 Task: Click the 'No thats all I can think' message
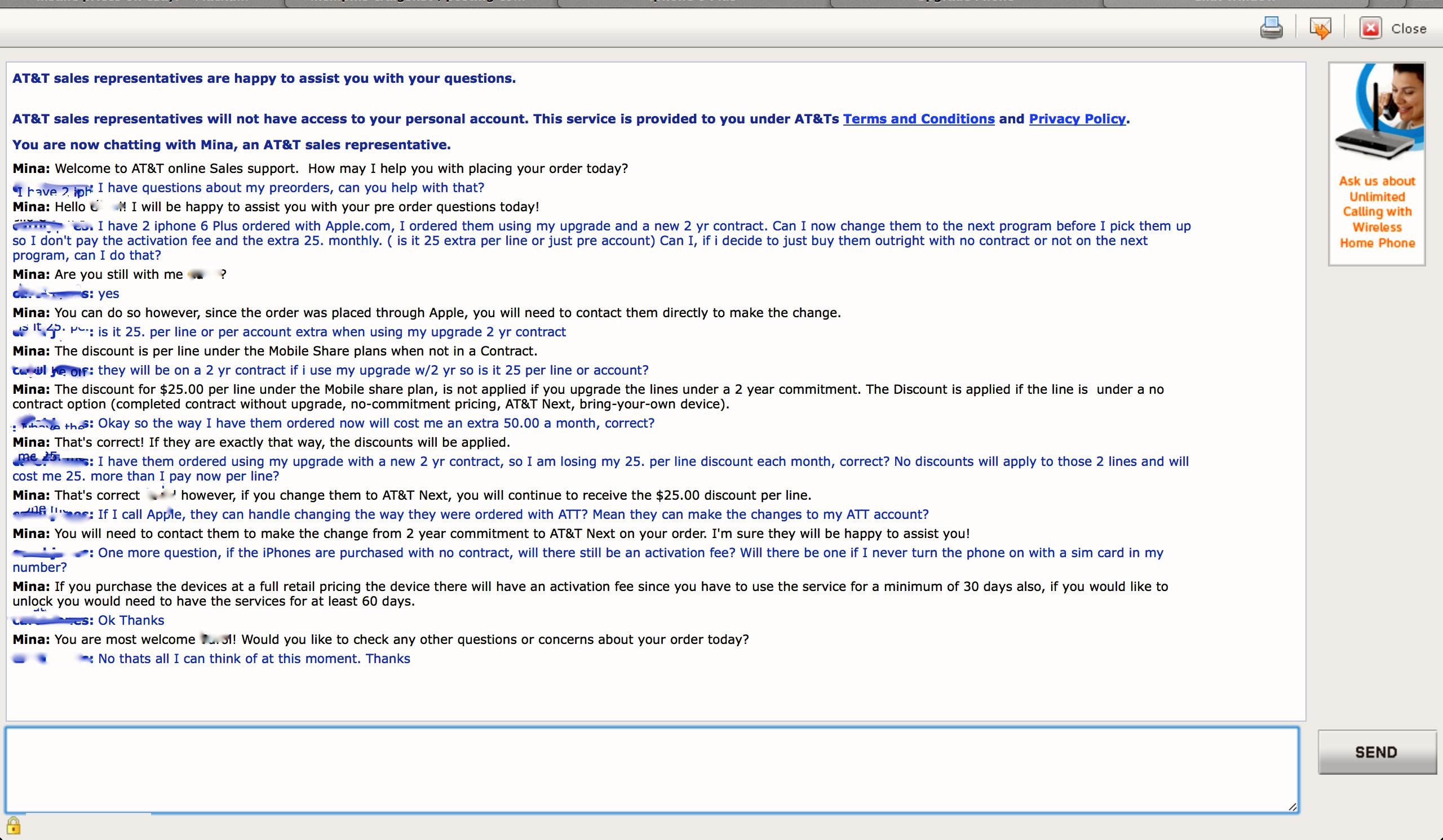(x=254, y=659)
